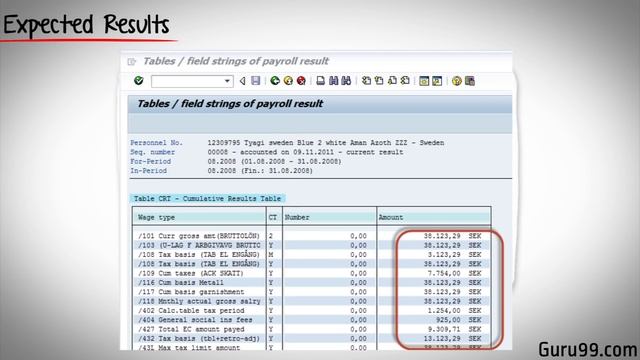Go back with the green Back arrow
The width and height of the screenshot is (640, 360).
275,81
